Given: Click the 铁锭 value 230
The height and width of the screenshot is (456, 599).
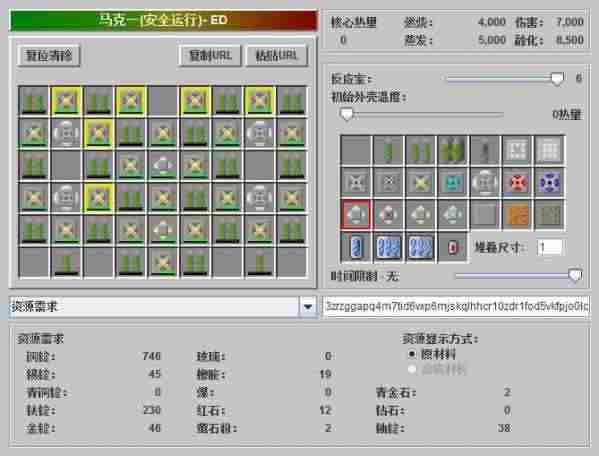Looking at the screenshot, I should (151, 410).
